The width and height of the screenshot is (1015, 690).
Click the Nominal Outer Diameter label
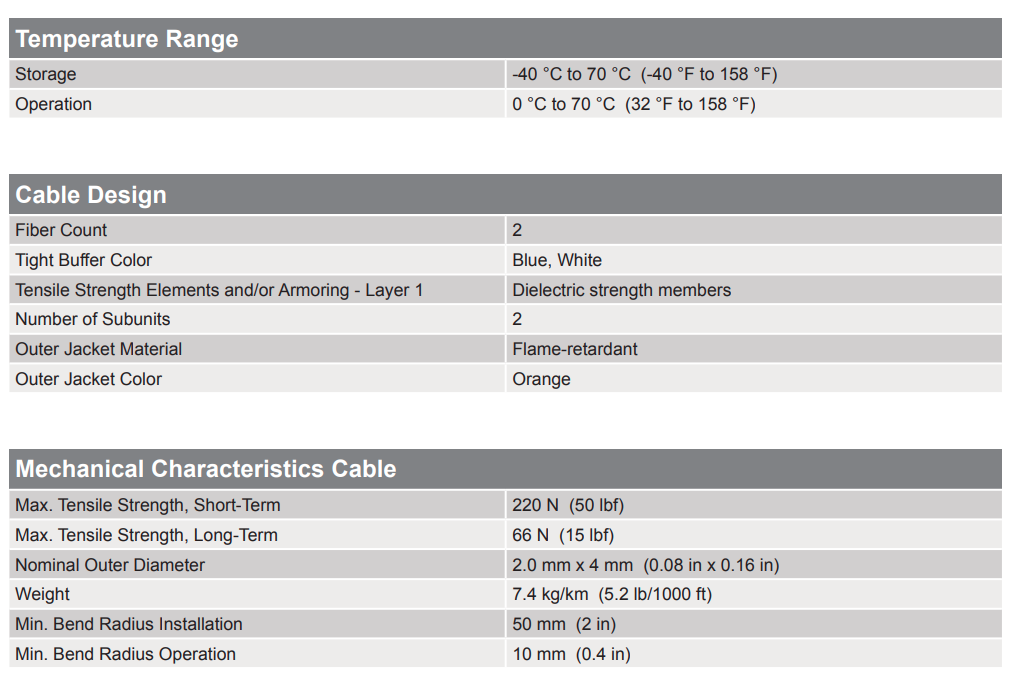(x=110, y=565)
